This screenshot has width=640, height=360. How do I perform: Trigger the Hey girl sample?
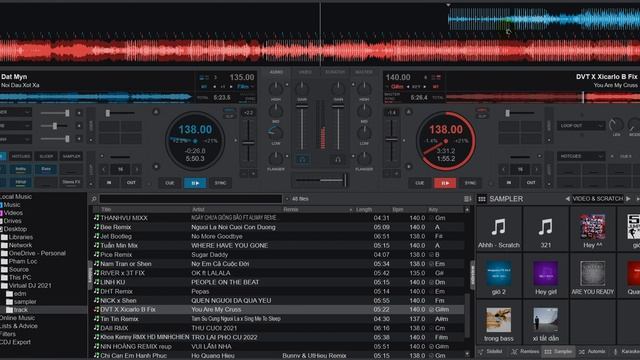[x=546, y=276]
